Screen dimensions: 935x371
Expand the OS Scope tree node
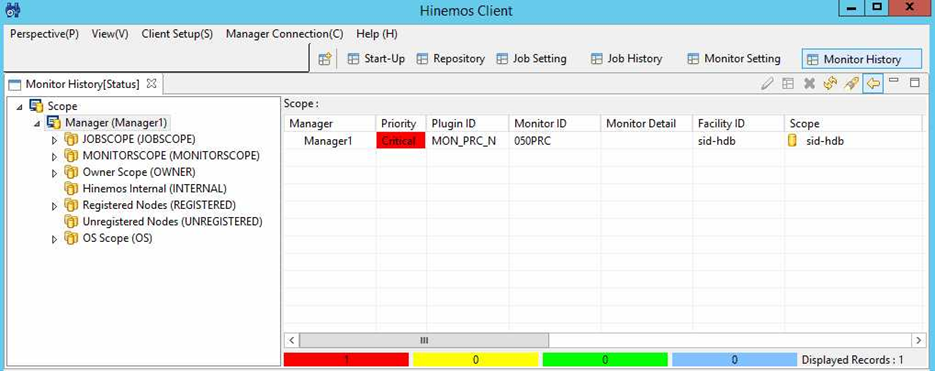[54, 239]
